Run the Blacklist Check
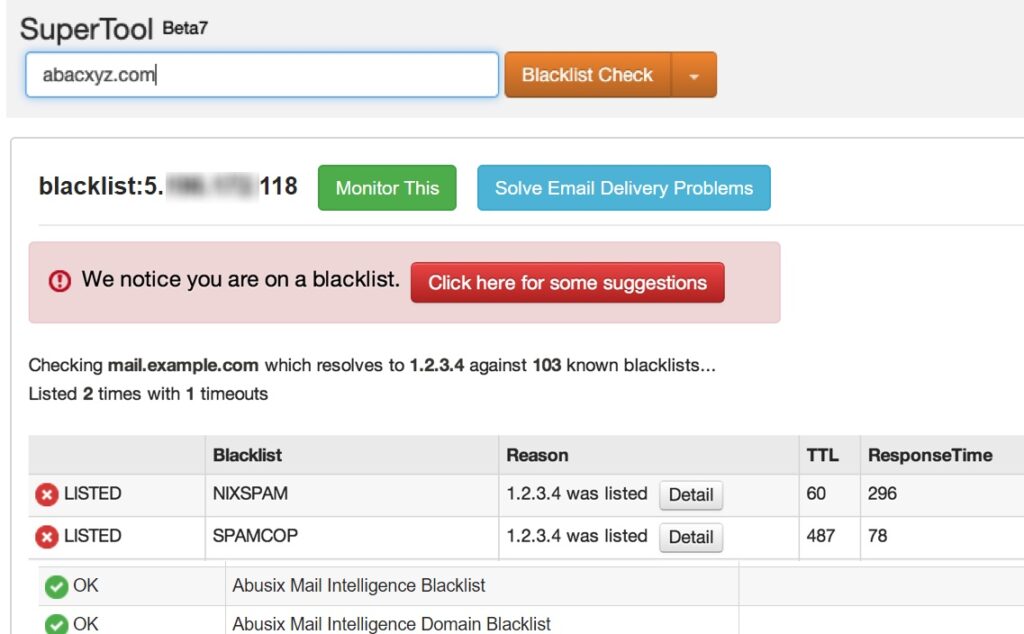Image resolution: width=1024 pixels, height=634 pixels. point(586,74)
